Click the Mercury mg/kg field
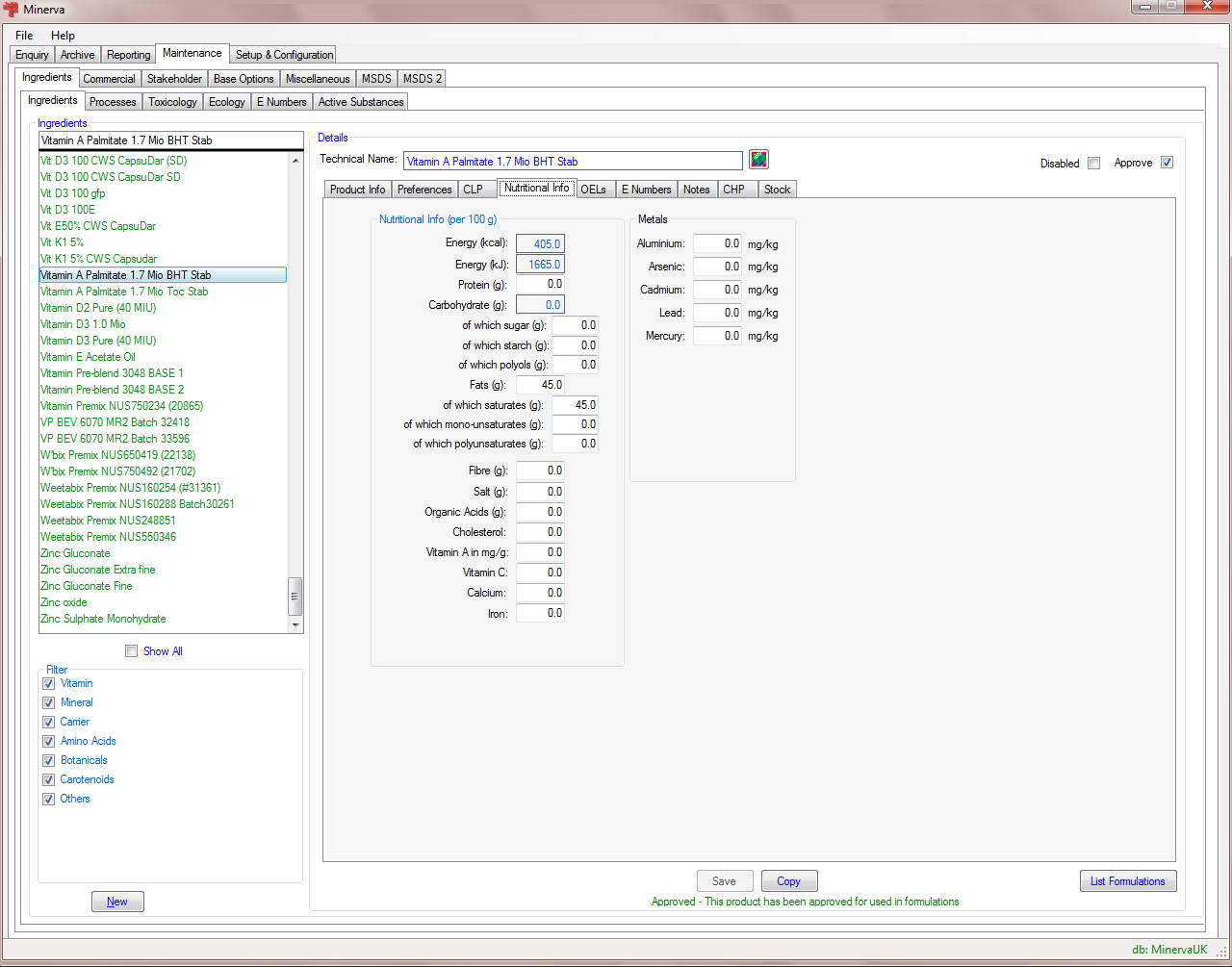The image size is (1232, 967). coord(717,336)
